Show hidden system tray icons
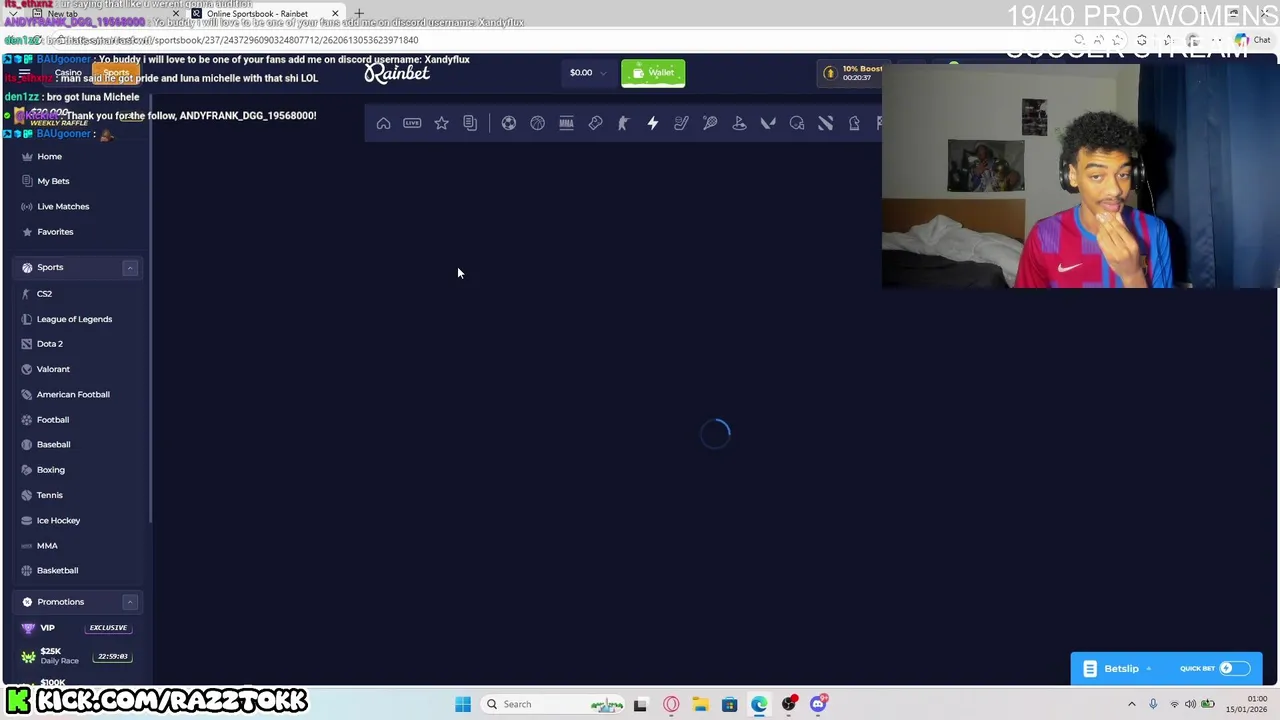 [x=1132, y=704]
